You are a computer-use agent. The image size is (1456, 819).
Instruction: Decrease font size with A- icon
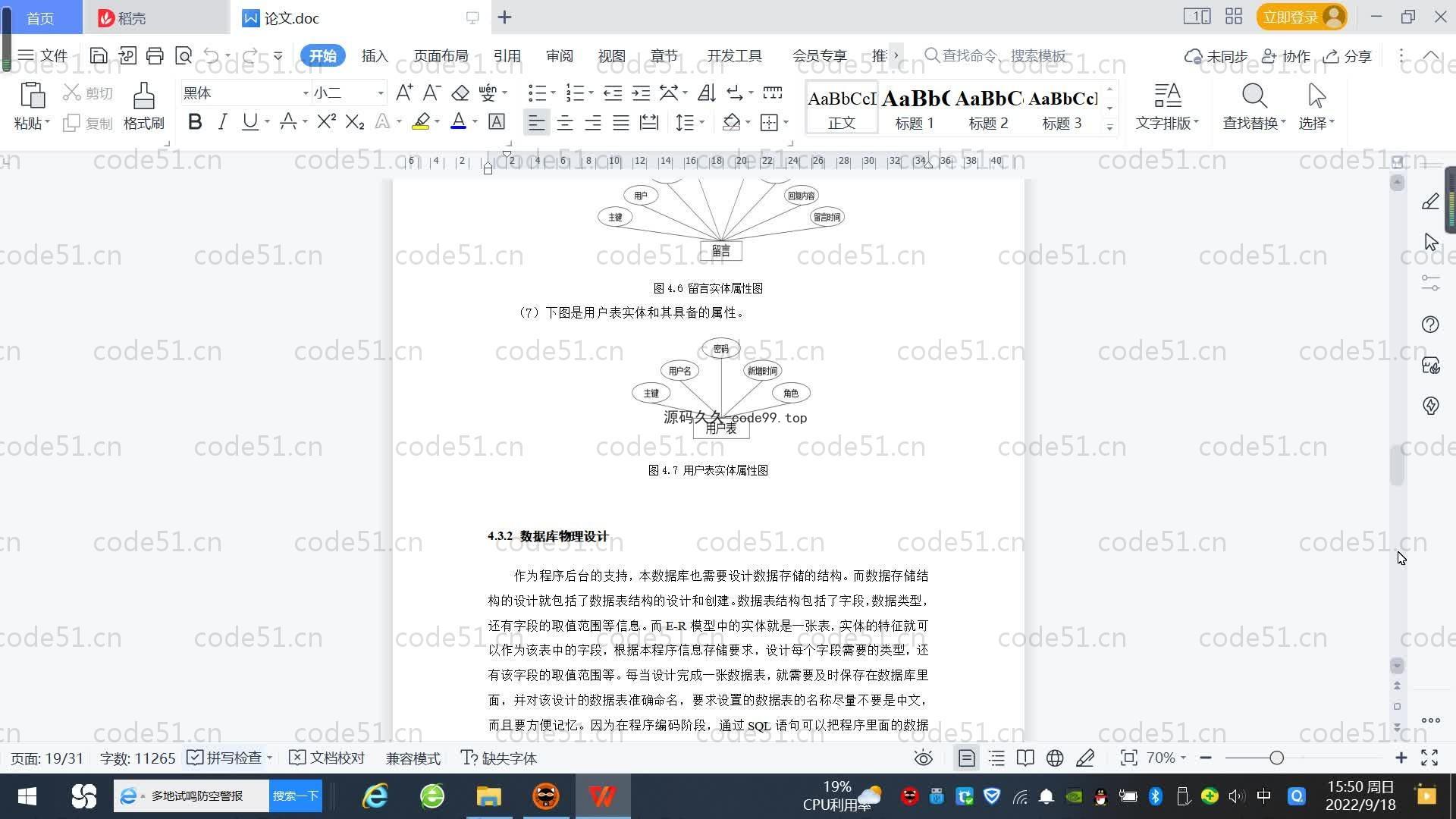pyautogui.click(x=431, y=93)
